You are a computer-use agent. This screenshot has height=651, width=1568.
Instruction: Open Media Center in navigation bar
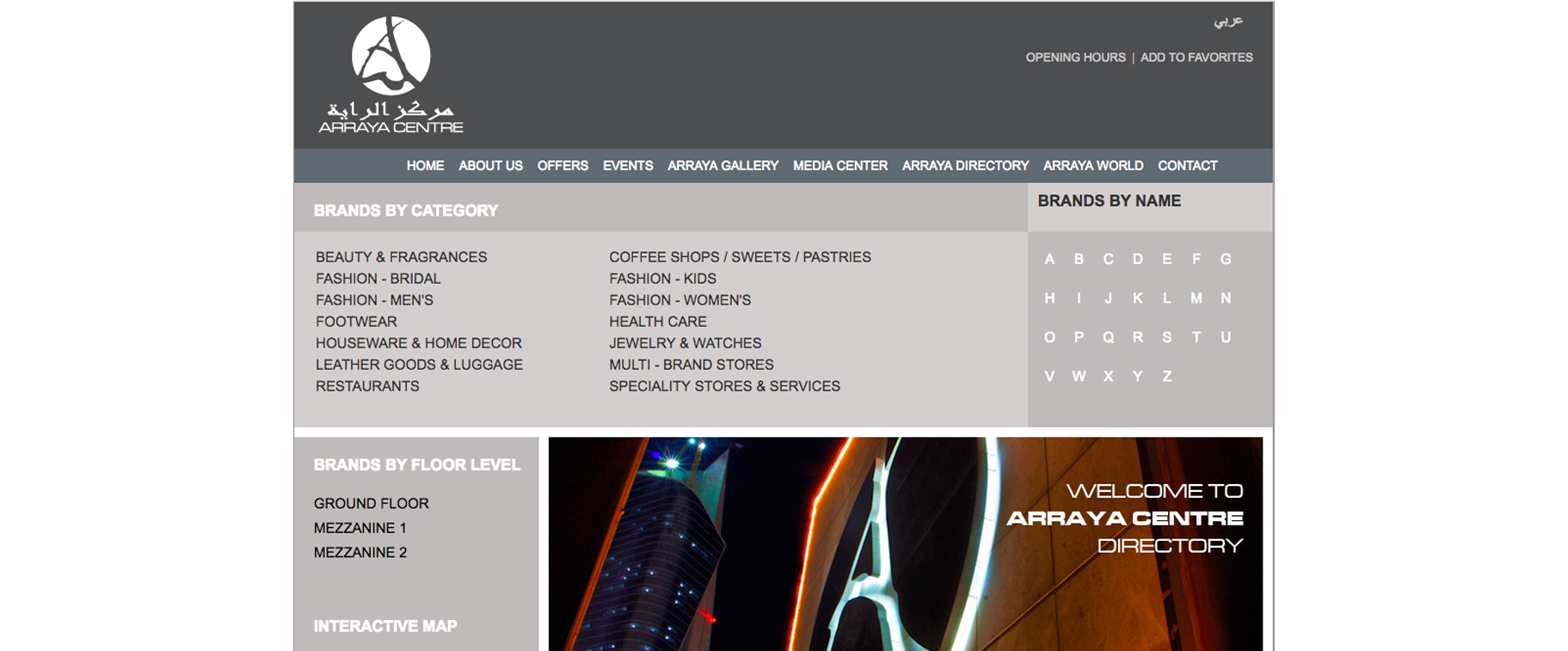(840, 166)
